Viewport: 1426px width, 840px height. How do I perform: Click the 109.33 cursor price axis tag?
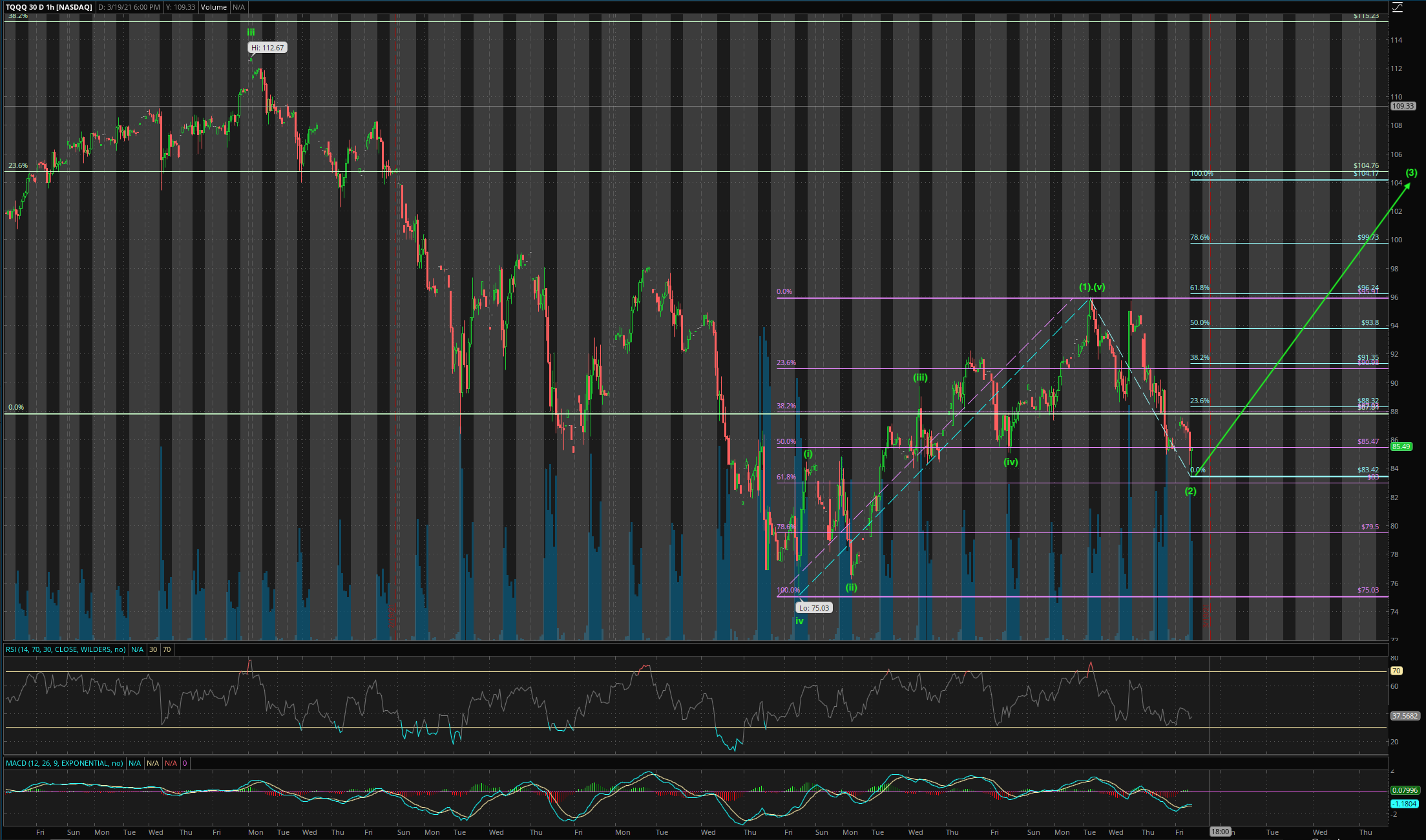coord(1402,106)
